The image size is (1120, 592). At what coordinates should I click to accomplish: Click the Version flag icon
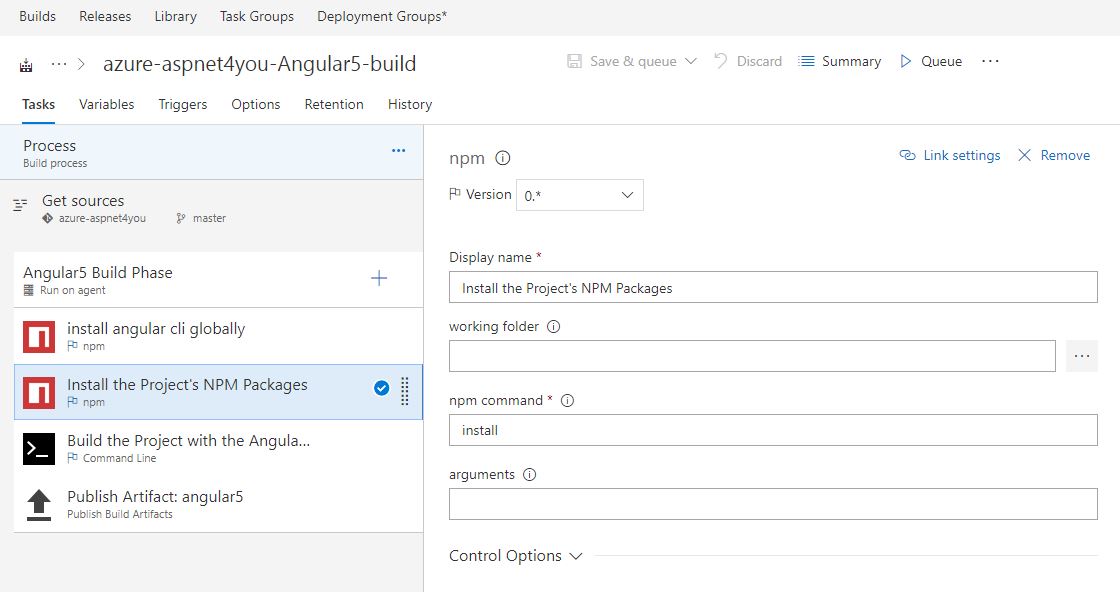click(x=454, y=194)
